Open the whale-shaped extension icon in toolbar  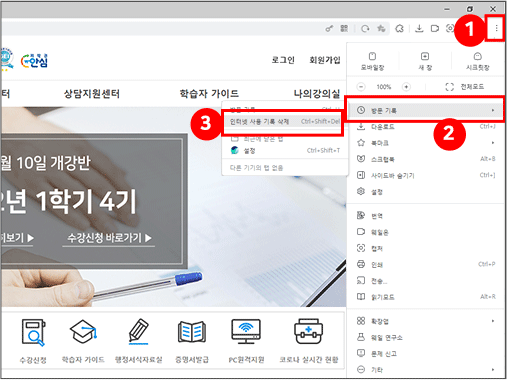tap(399, 29)
